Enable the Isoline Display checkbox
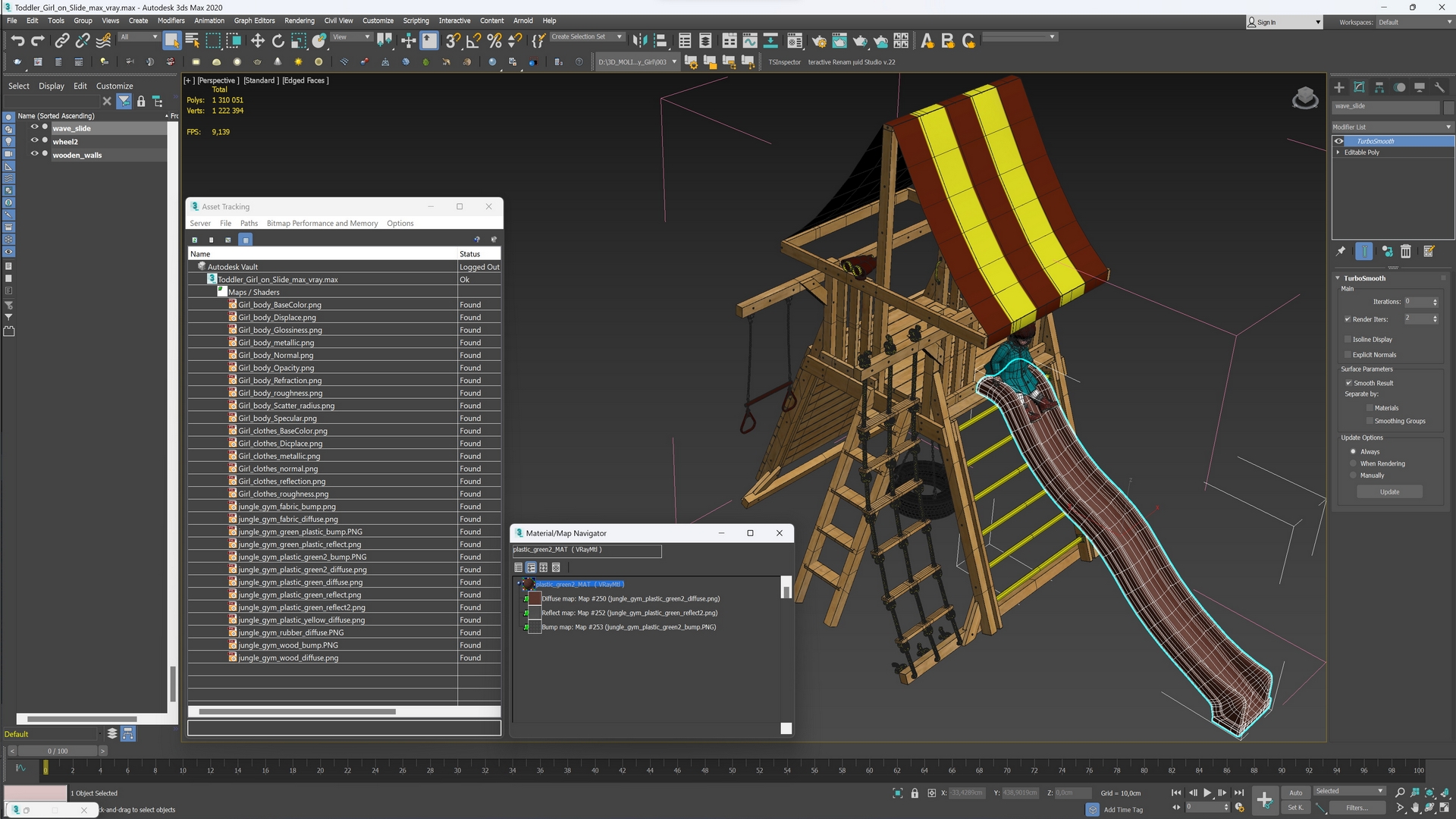Image resolution: width=1456 pixels, height=819 pixels. (x=1348, y=340)
